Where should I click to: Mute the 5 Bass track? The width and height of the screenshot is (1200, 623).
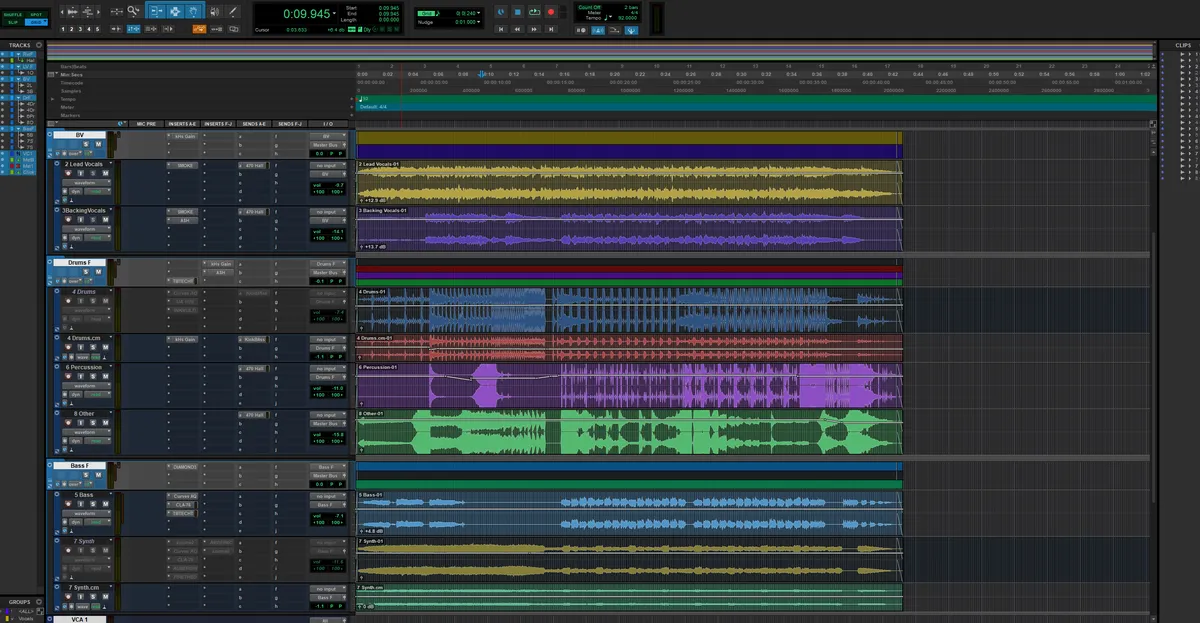(x=105, y=504)
